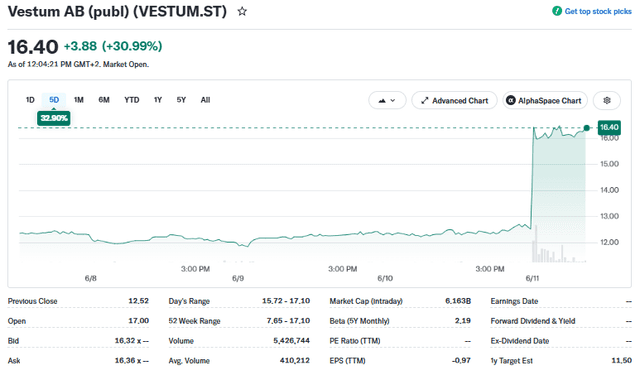Click Day's Range value 15.72 - 17.10
The width and height of the screenshot is (640, 370).
[x=286, y=301]
